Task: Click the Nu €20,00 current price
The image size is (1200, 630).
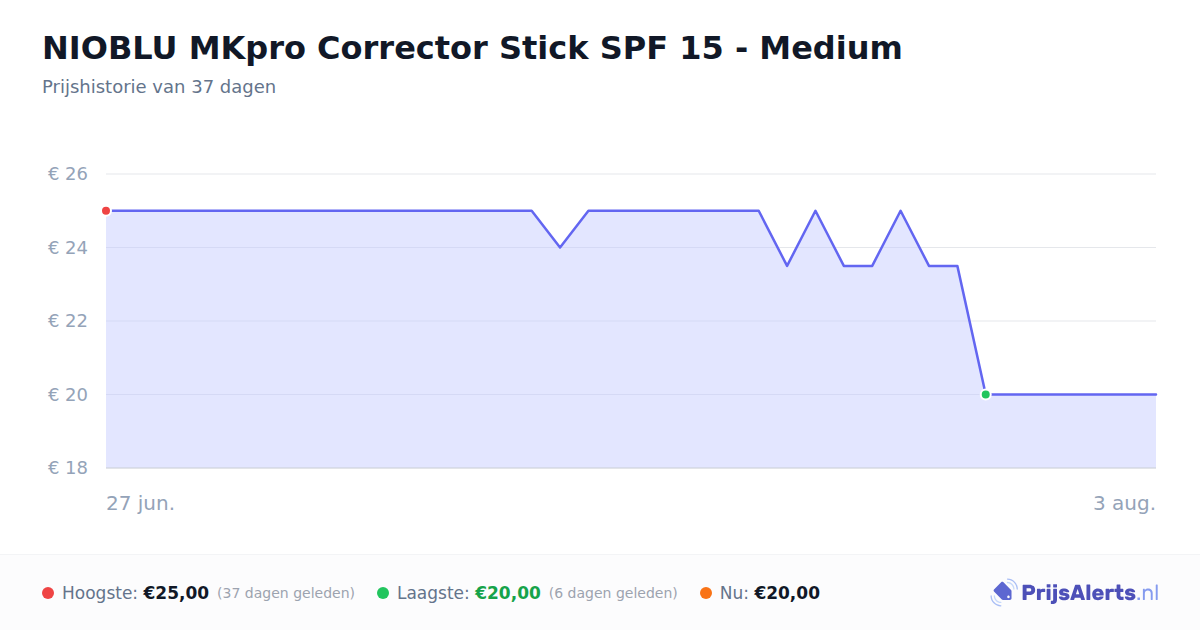Action: [787, 593]
